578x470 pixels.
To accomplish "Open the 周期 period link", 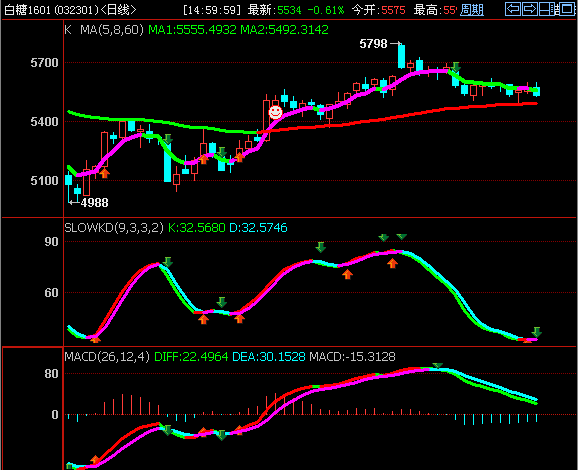I will [x=472, y=10].
